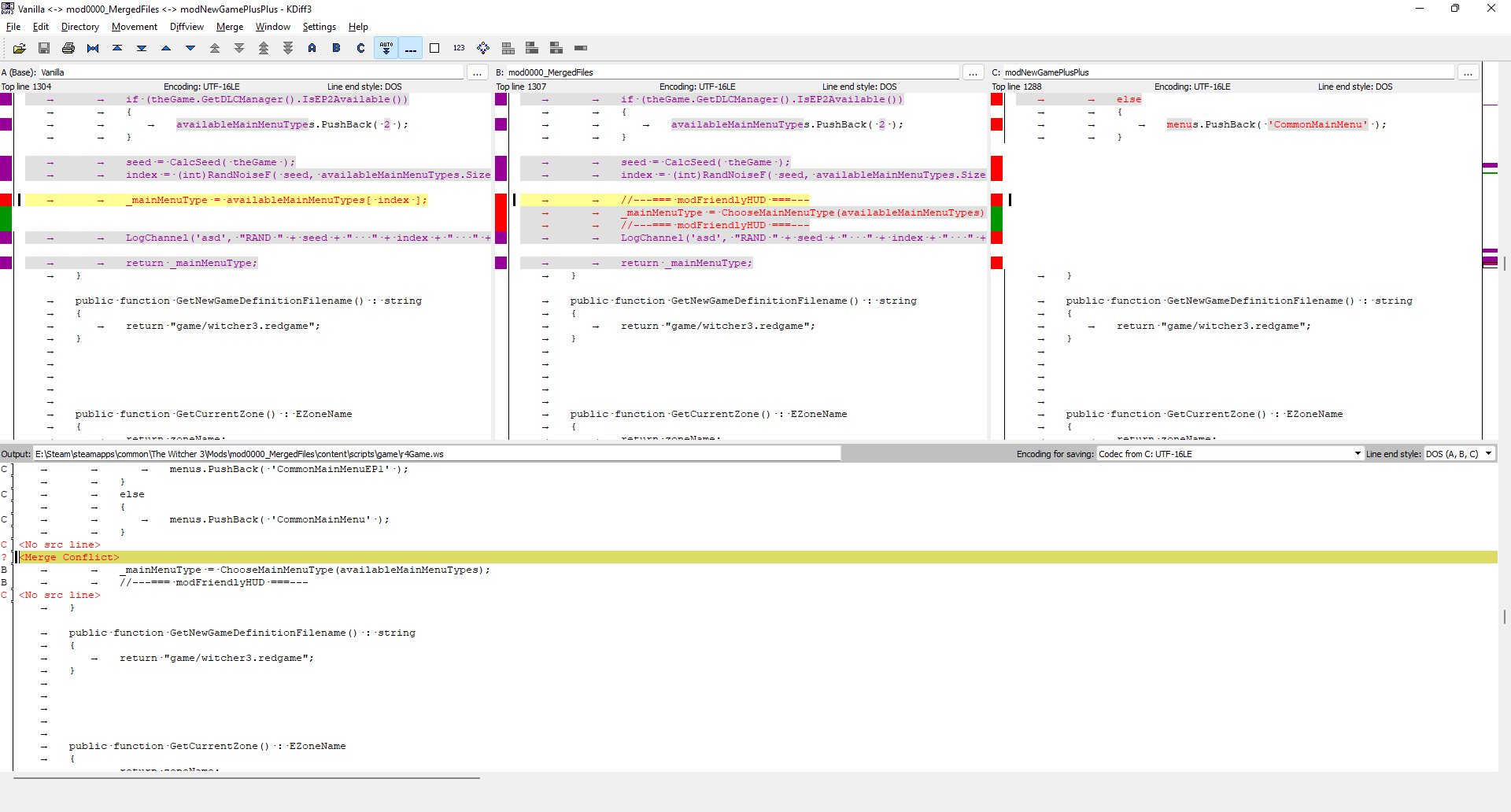Open the Diffview menu
This screenshot has height=812, width=1511.
[187, 27]
